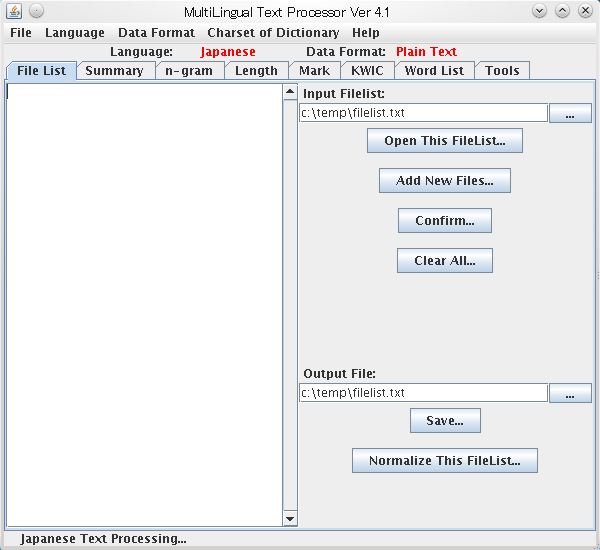Image resolution: width=600 pixels, height=550 pixels.
Task: Click the red Japanese language label
Action: pos(228,52)
